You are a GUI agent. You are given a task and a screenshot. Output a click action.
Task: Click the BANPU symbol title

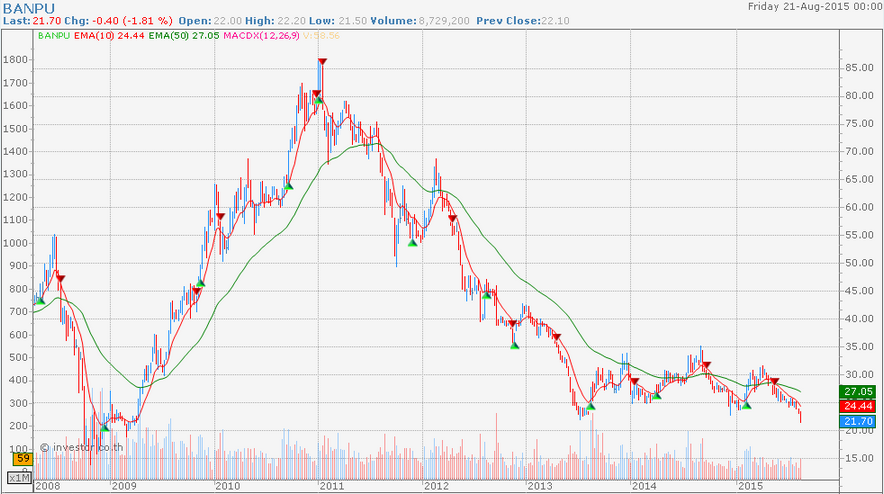[29, 8]
